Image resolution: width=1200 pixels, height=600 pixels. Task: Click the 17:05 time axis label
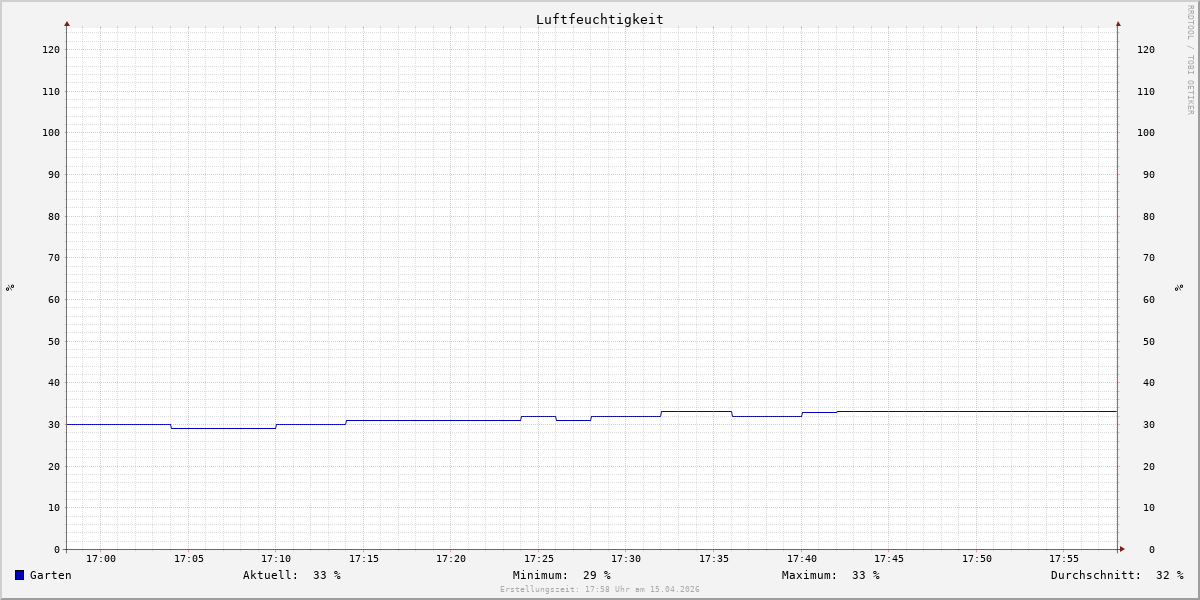coord(189,558)
